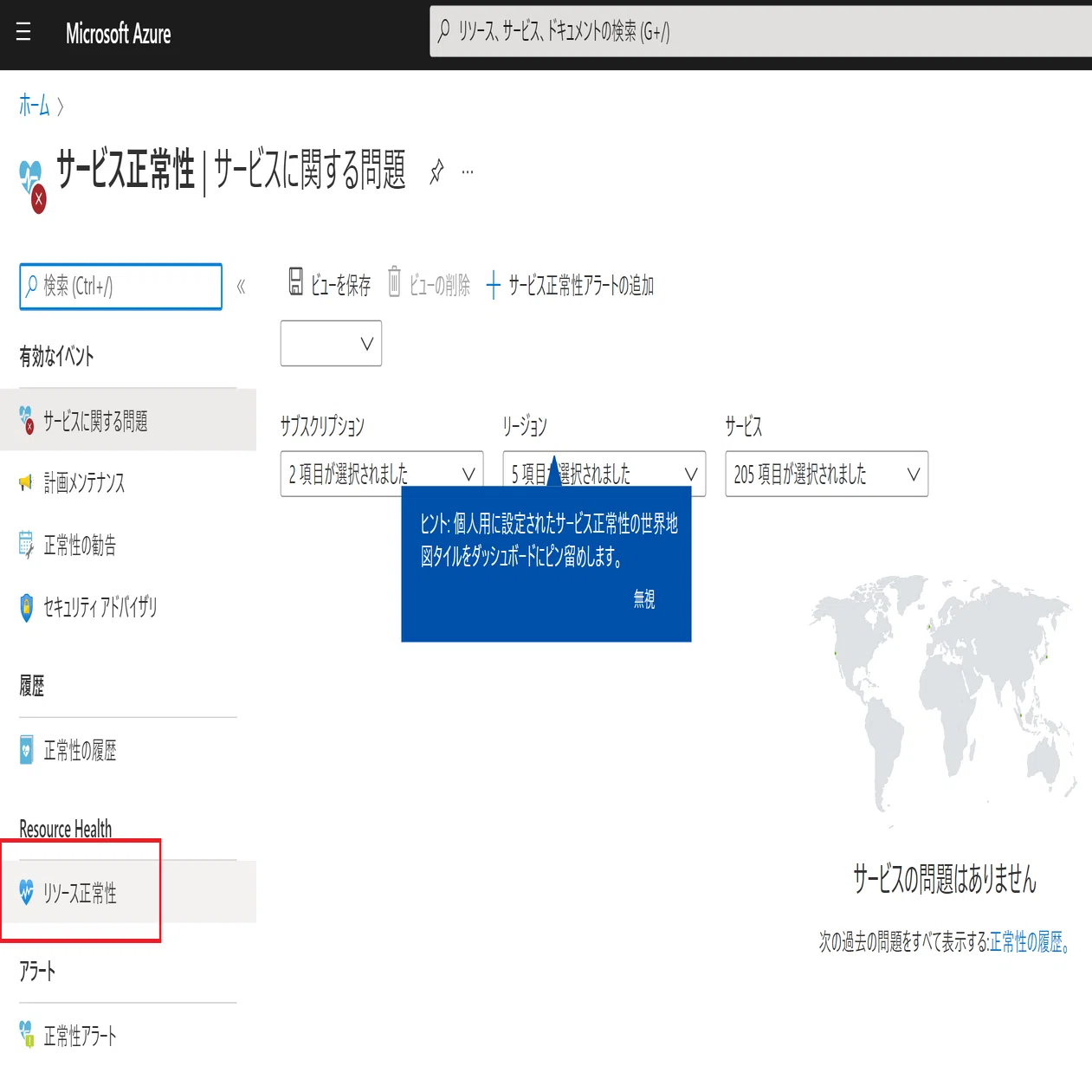Click the 履歴 section heading

[x=32, y=686]
